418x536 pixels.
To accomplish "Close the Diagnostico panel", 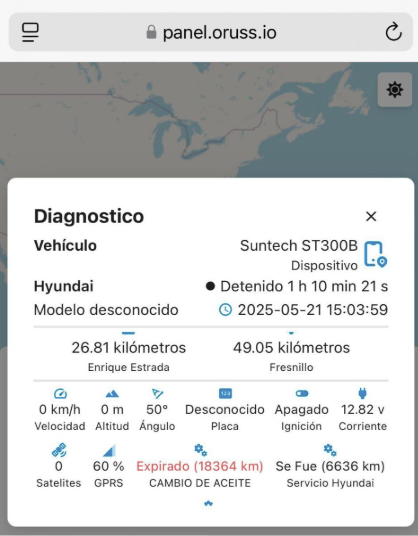I will point(371,216).
